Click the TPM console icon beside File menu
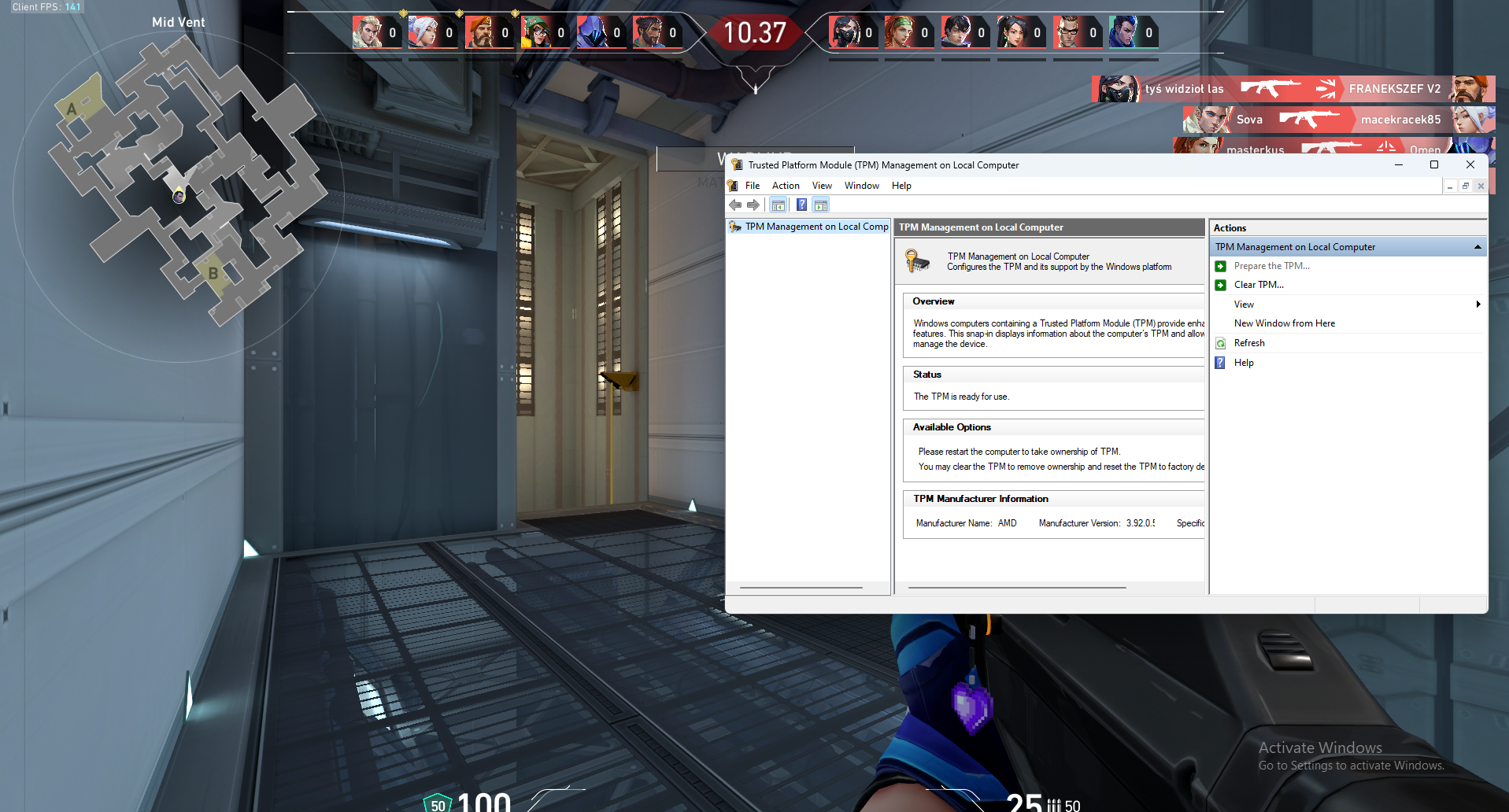The image size is (1509, 812). tap(733, 186)
